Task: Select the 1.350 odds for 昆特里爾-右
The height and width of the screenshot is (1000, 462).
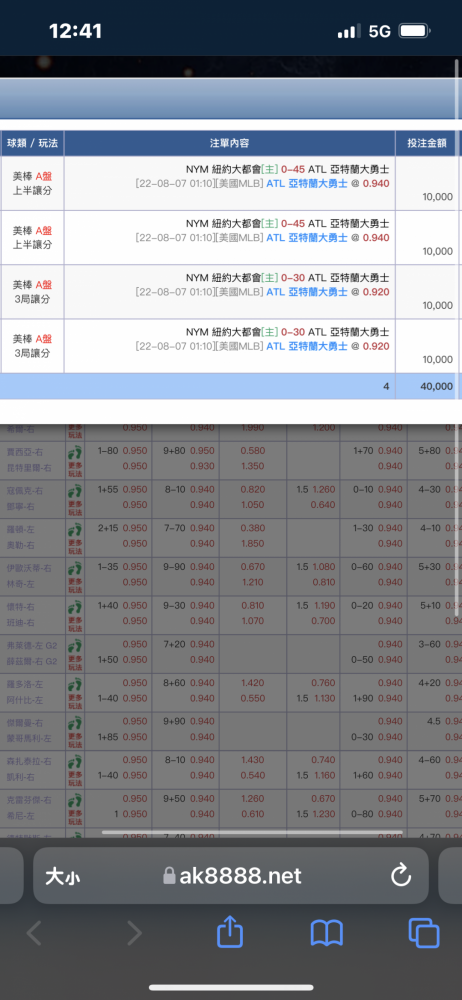Action: 253,466
